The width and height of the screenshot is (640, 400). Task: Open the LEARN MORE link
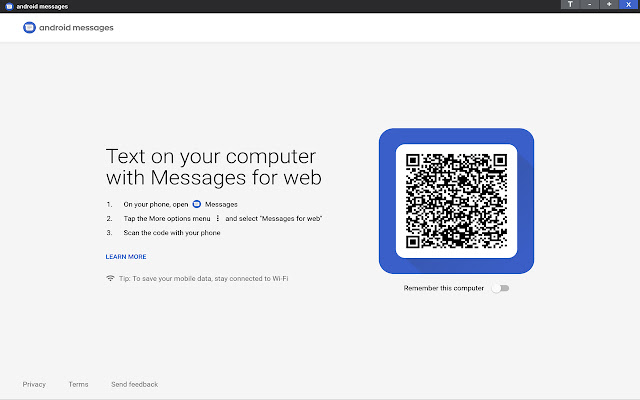[126, 257]
